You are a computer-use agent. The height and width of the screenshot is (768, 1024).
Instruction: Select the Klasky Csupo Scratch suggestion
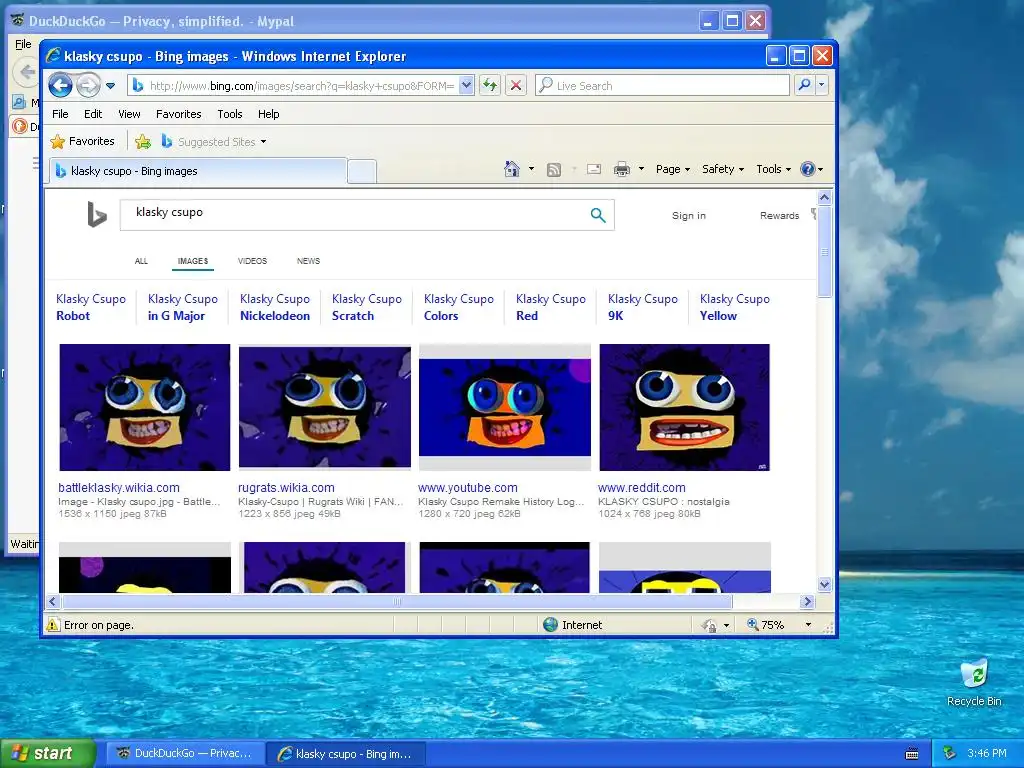click(367, 308)
